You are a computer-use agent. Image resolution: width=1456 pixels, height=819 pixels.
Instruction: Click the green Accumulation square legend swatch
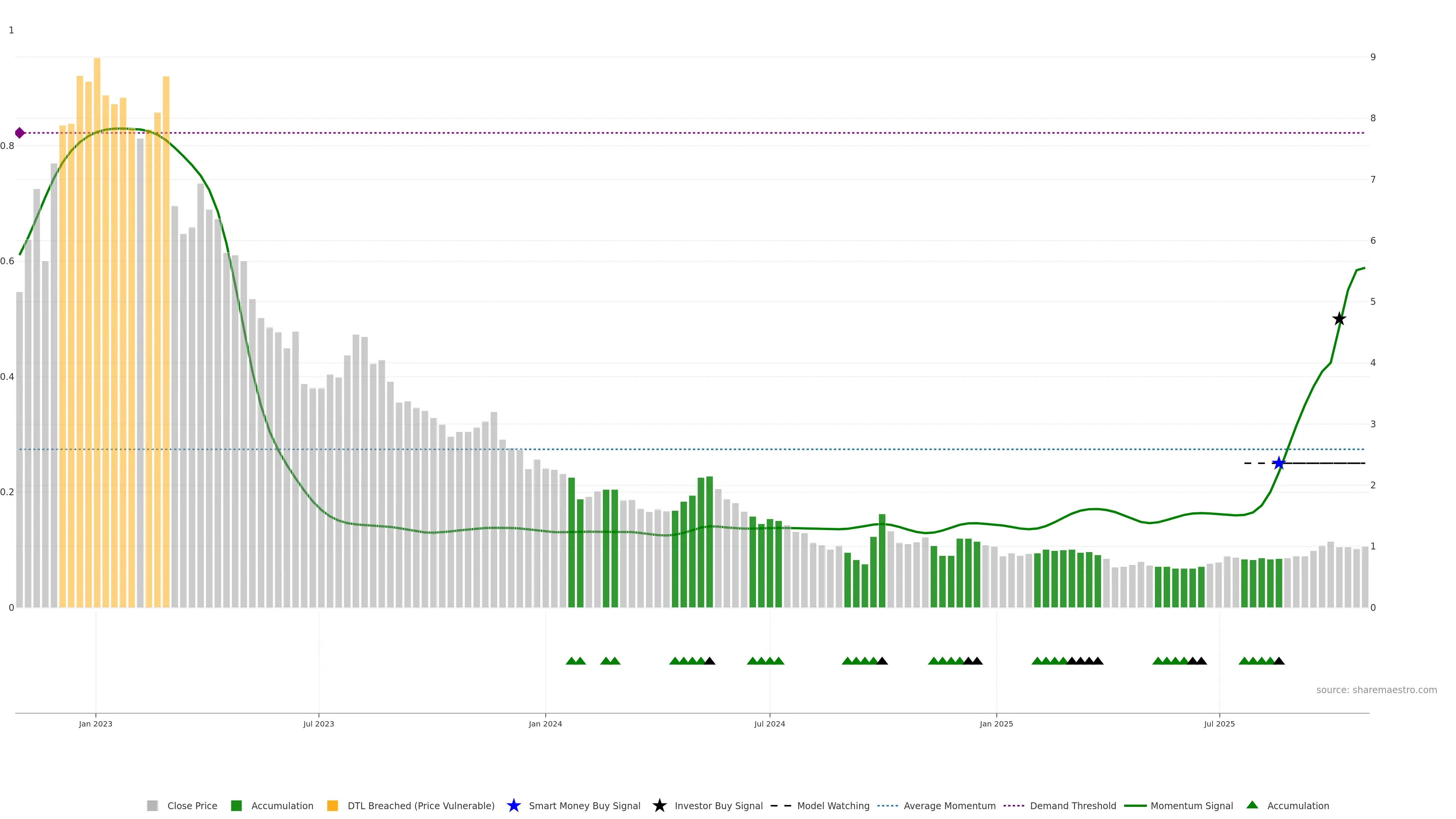(236, 805)
